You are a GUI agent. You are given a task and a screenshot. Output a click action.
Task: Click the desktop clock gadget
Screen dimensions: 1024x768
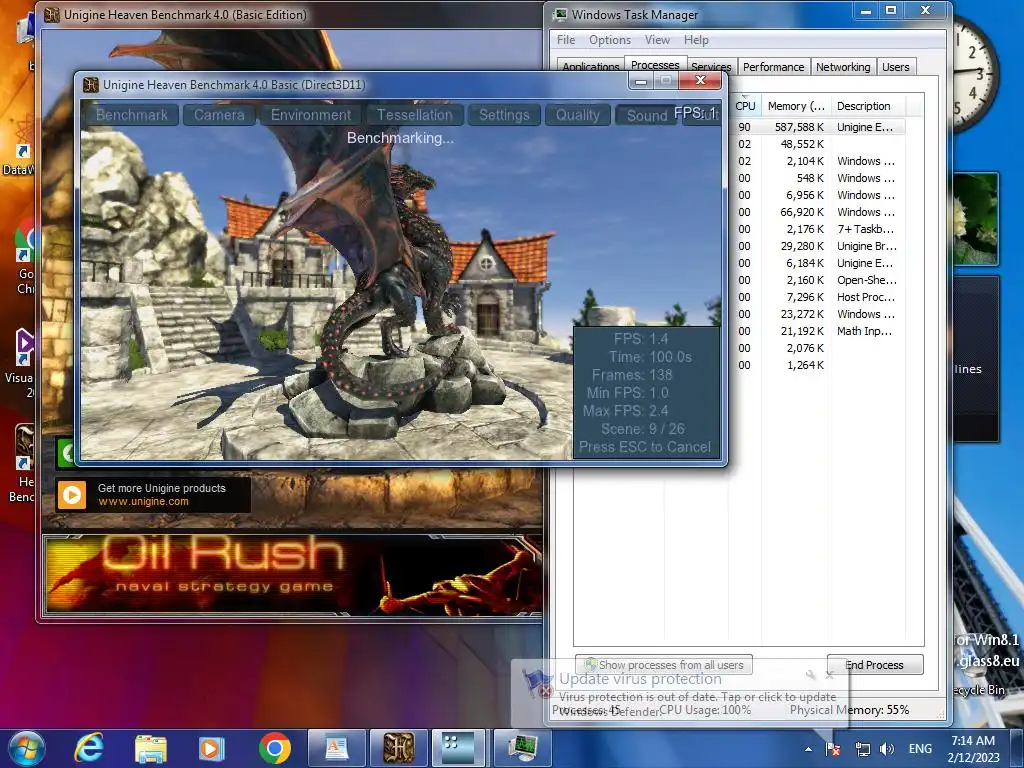point(974,72)
